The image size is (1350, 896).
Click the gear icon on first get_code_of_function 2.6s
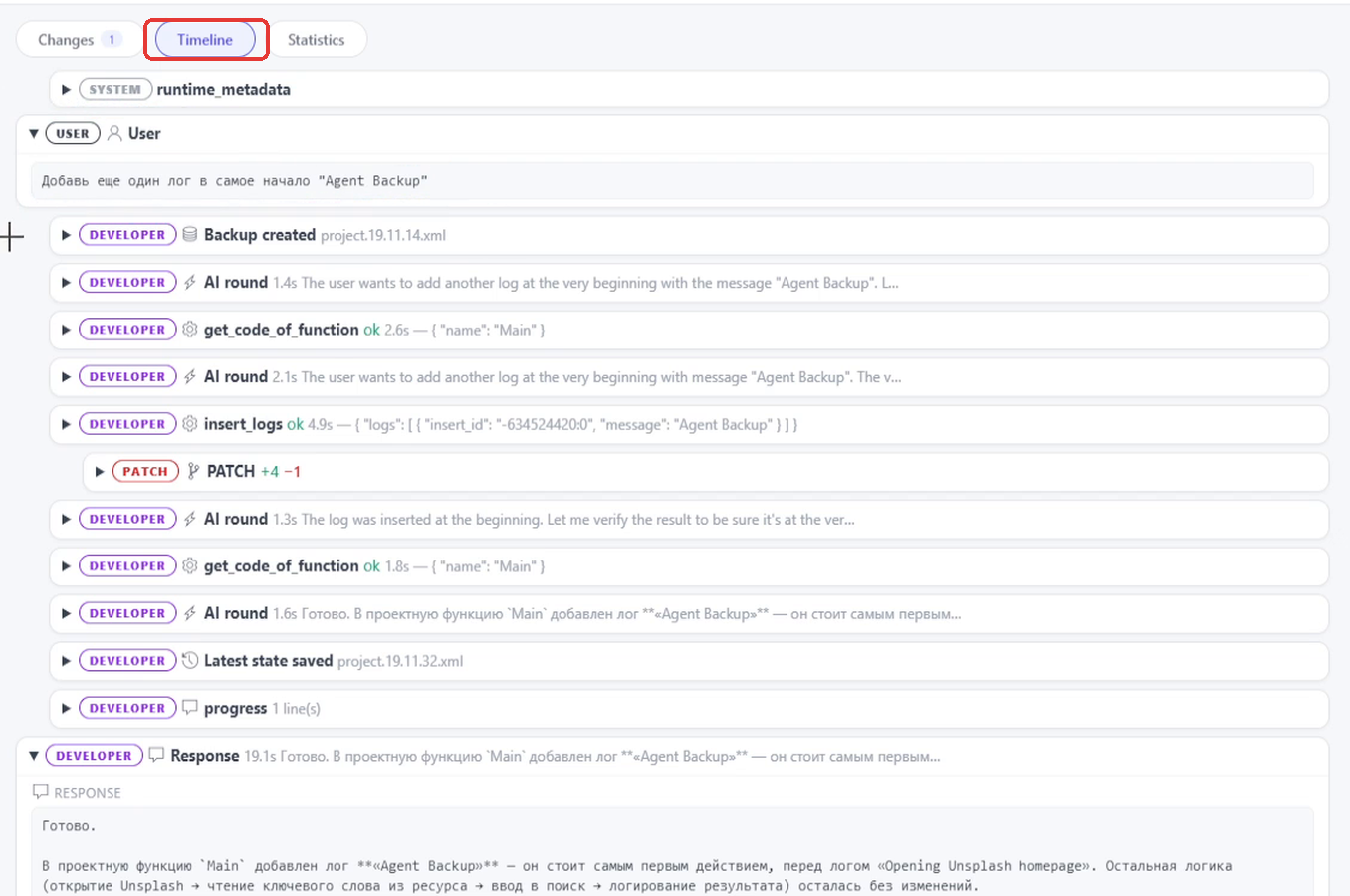point(190,330)
